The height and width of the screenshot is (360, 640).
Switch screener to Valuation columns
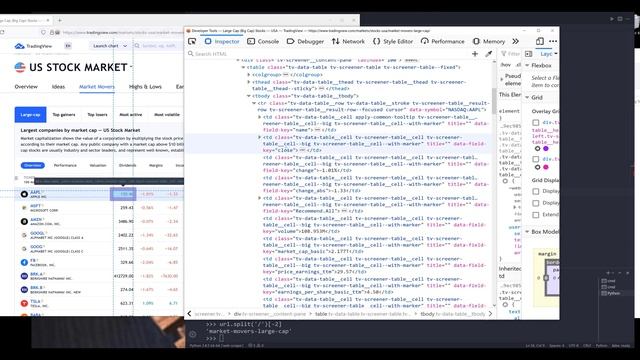[98, 165]
